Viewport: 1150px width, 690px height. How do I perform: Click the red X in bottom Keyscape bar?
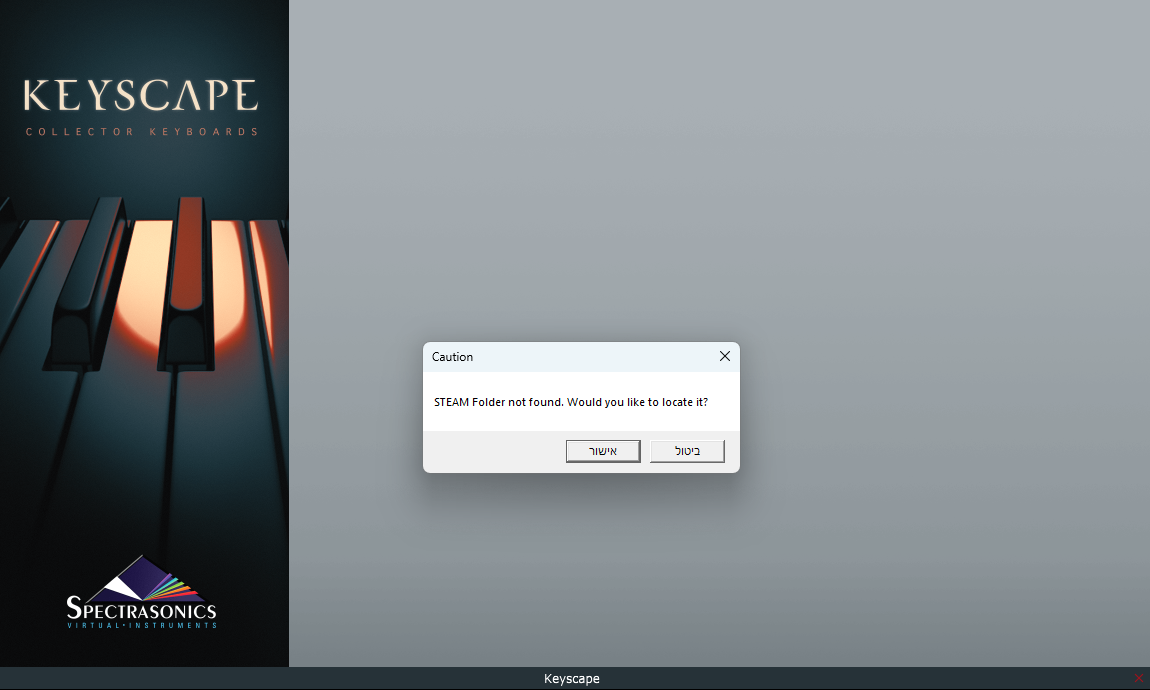coord(1138,678)
